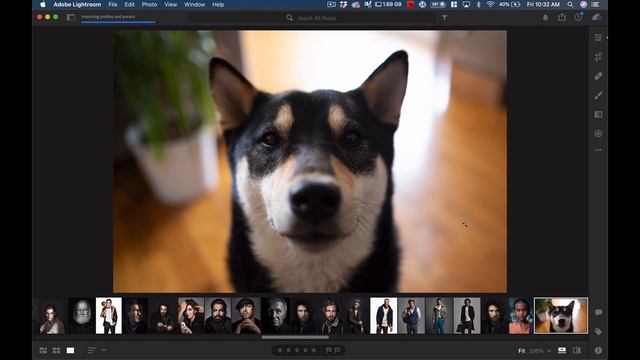The image size is (640, 360).
Task: Open the Adobe Lightroom app menu
Action: pos(77,4)
